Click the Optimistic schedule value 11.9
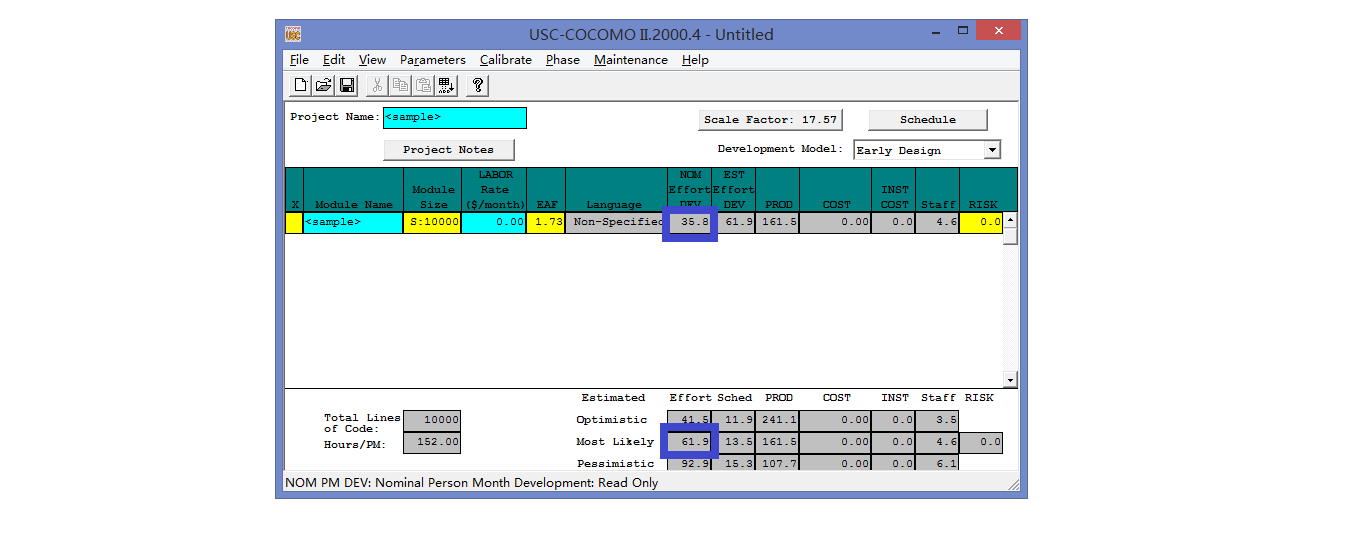The image size is (1360, 544). [734, 420]
